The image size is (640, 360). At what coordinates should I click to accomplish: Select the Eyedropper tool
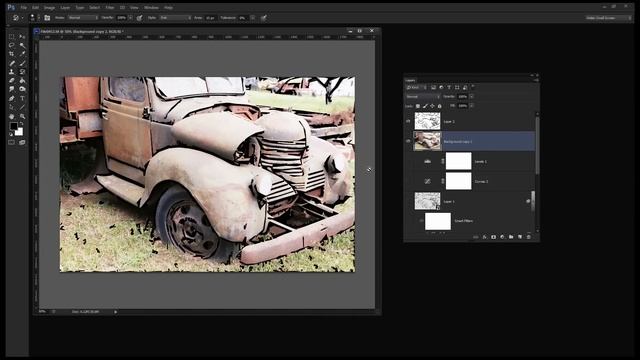click(x=22, y=54)
